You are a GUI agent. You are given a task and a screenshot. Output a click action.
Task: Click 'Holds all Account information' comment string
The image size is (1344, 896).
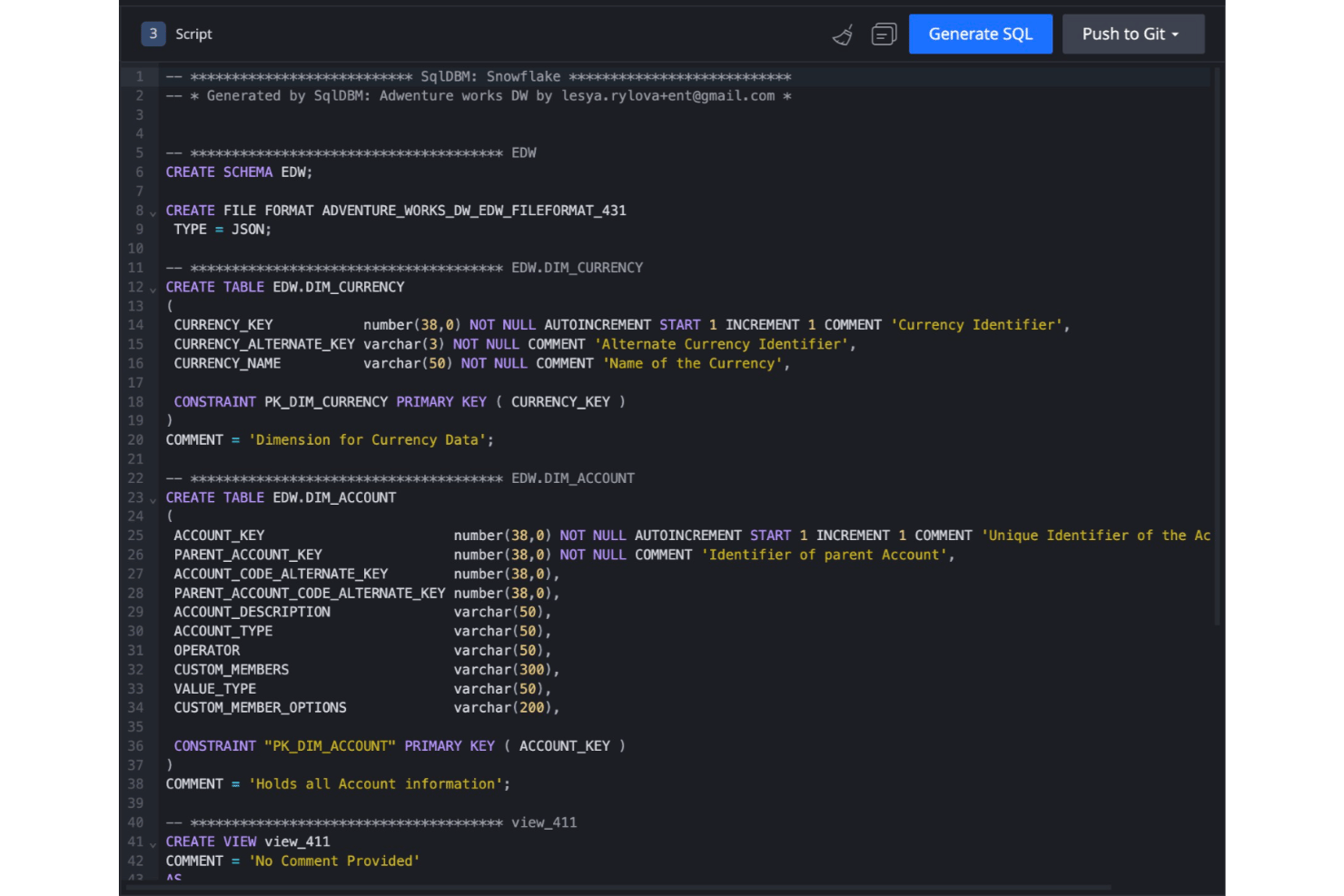(x=376, y=783)
